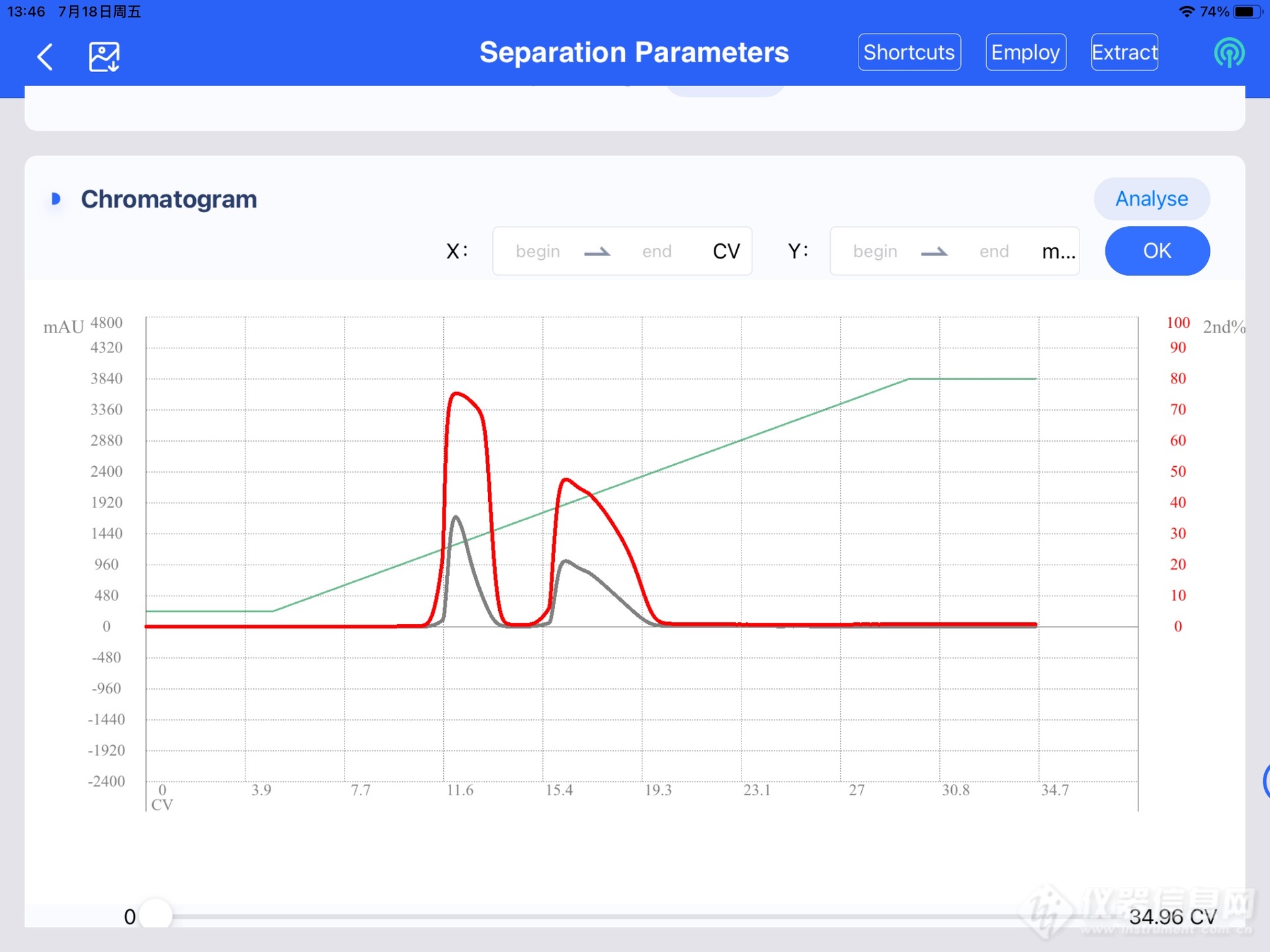The height and width of the screenshot is (952, 1270).
Task: Open the Shortcuts menu
Action: click(x=909, y=52)
